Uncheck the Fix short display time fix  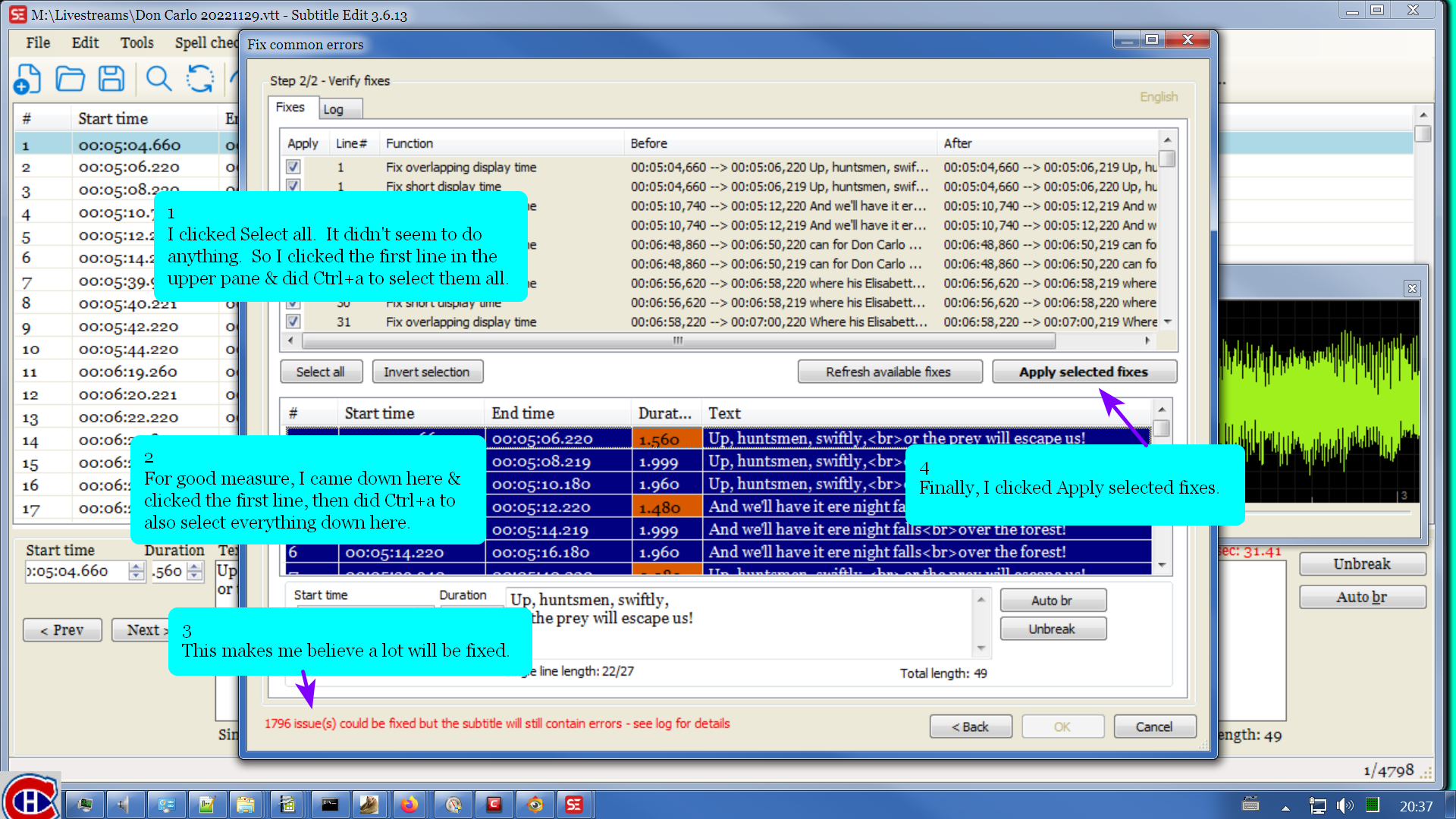pyautogui.click(x=293, y=187)
